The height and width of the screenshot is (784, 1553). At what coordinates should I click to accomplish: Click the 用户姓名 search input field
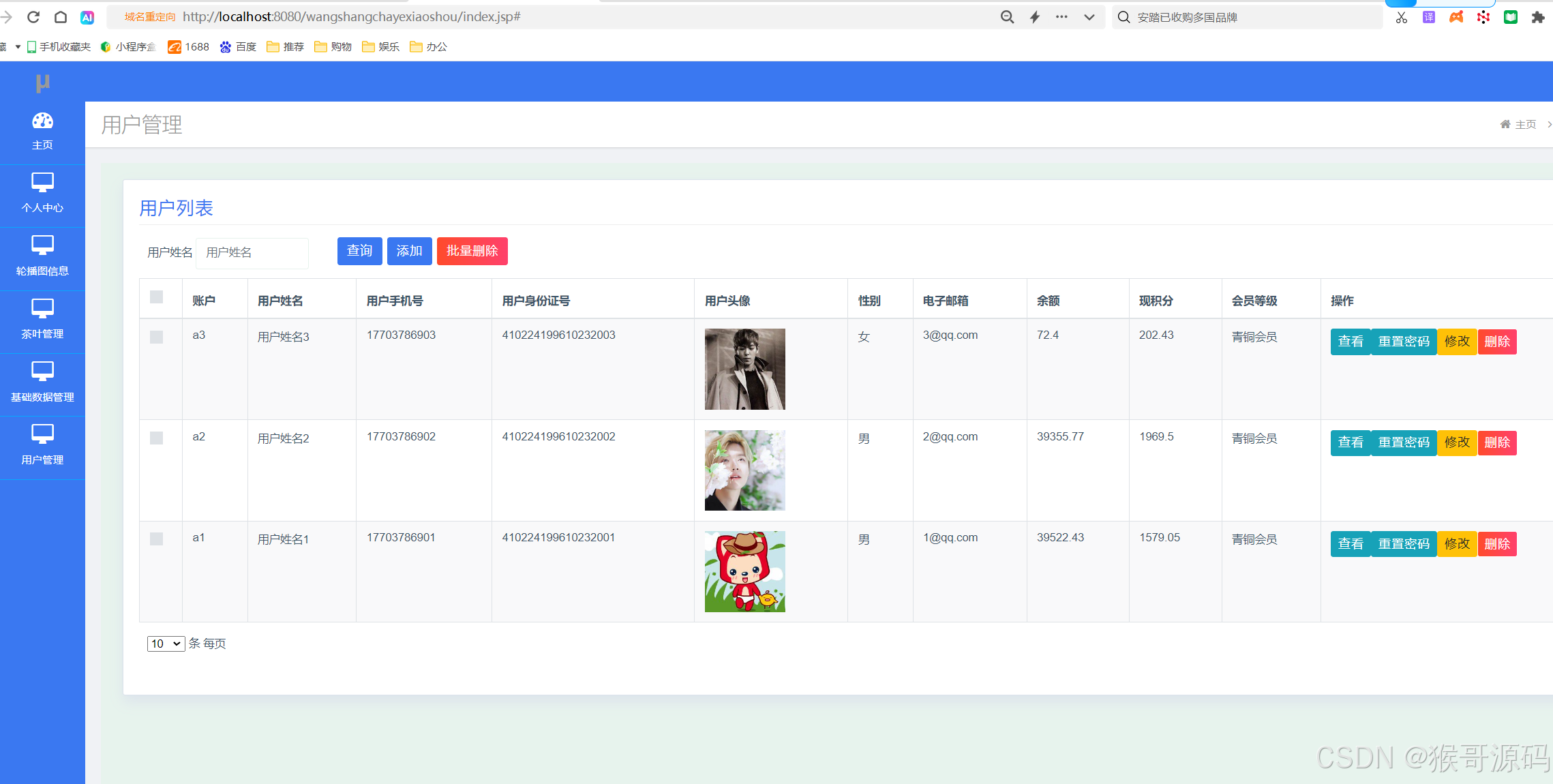click(252, 253)
